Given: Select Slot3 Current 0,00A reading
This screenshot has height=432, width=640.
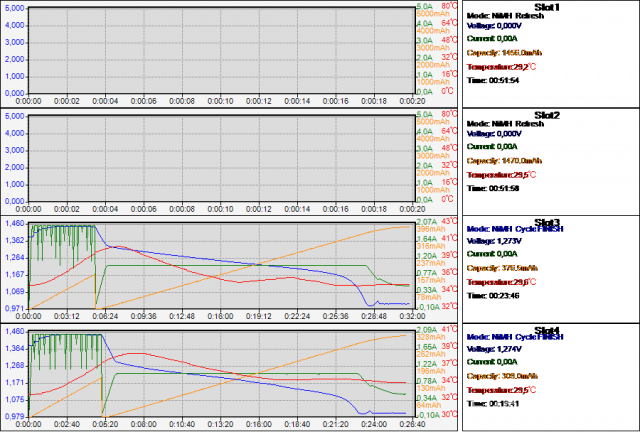Looking at the screenshot, I should tap(492, 254).
